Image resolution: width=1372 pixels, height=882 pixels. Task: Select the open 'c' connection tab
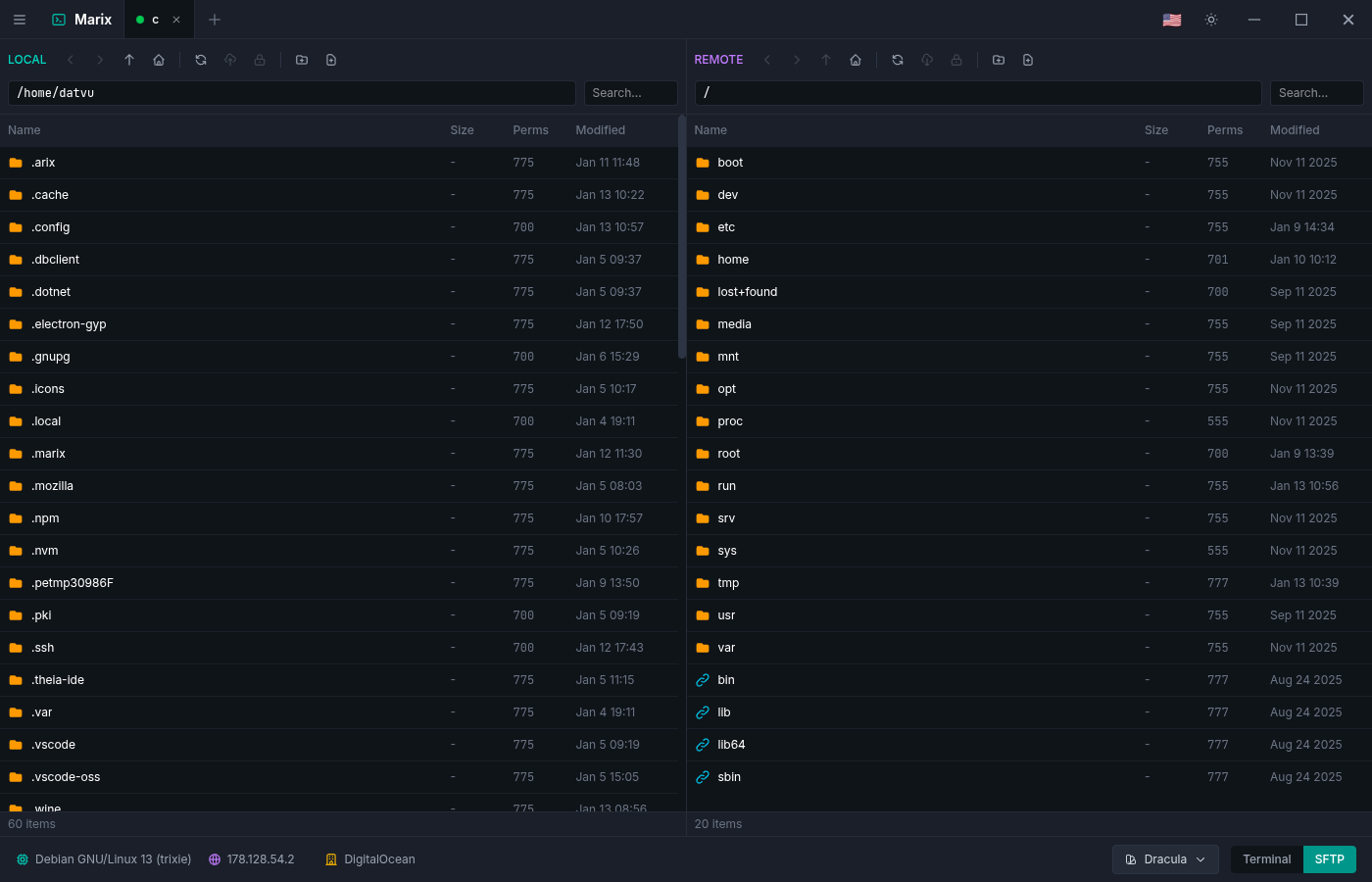coord(155,19)
